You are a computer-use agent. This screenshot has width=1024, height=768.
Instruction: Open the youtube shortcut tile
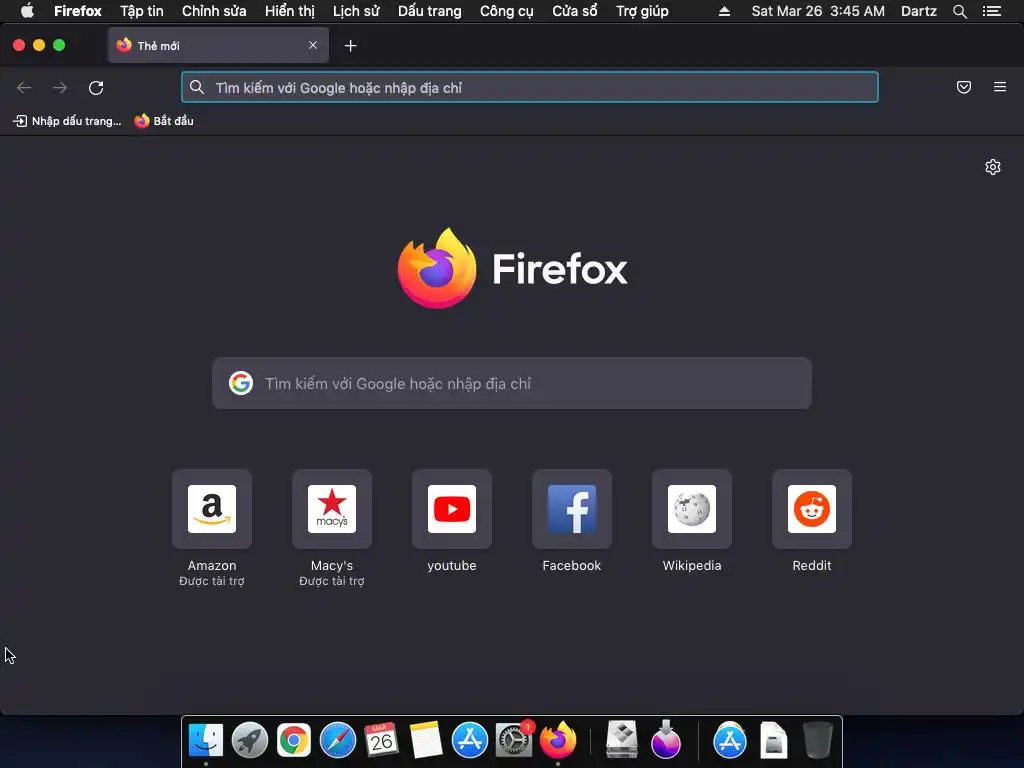452,509
